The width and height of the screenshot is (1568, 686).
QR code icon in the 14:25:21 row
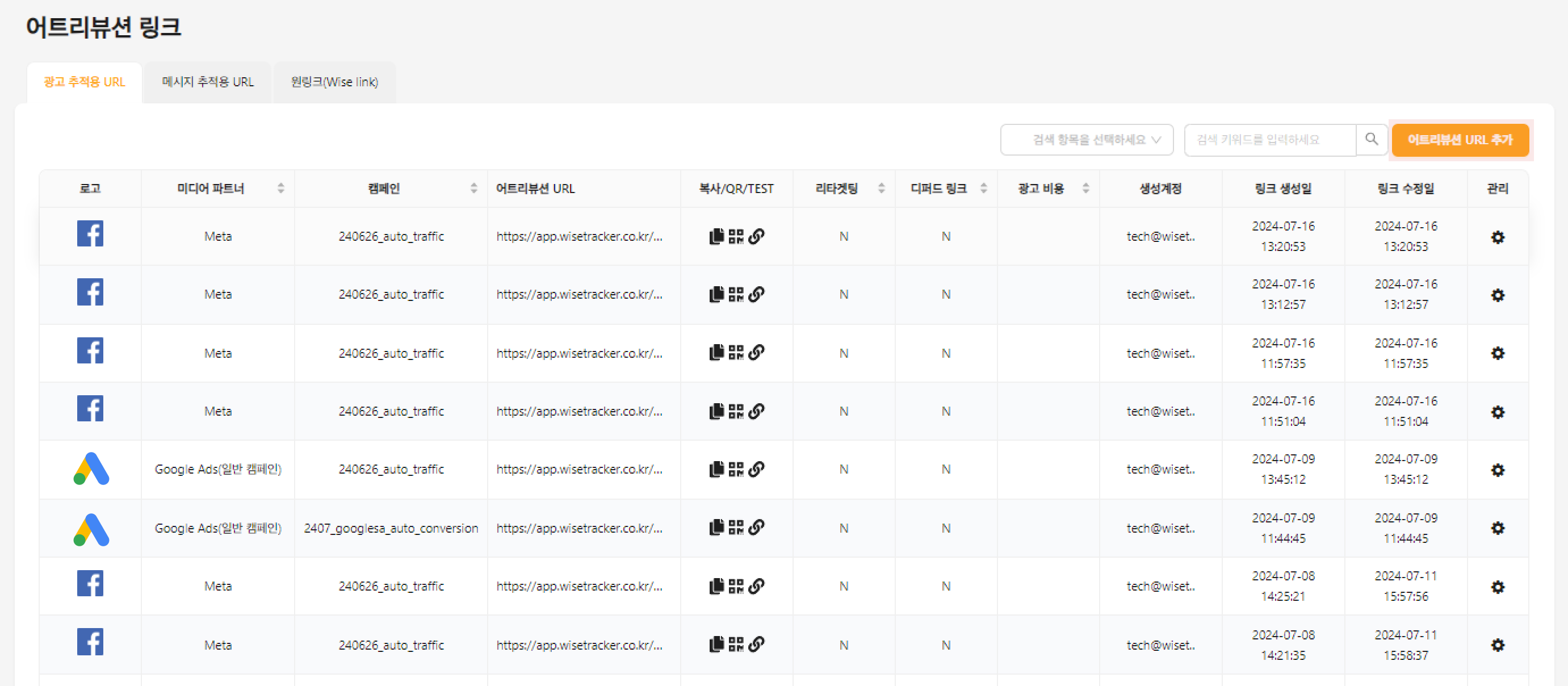click(736, 585)
